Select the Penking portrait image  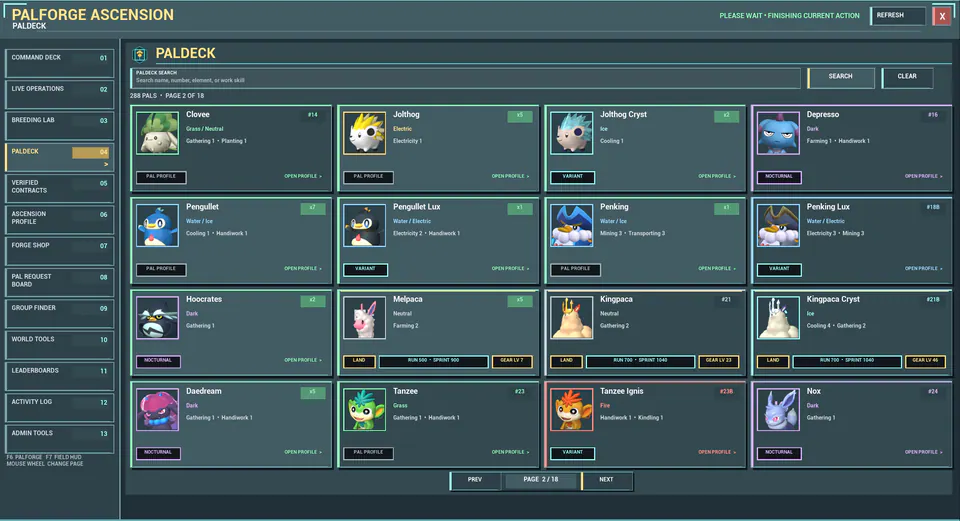572,225
